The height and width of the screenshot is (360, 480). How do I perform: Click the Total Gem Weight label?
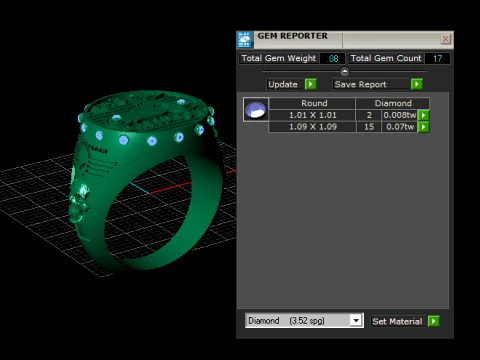[x=279, y=58]
